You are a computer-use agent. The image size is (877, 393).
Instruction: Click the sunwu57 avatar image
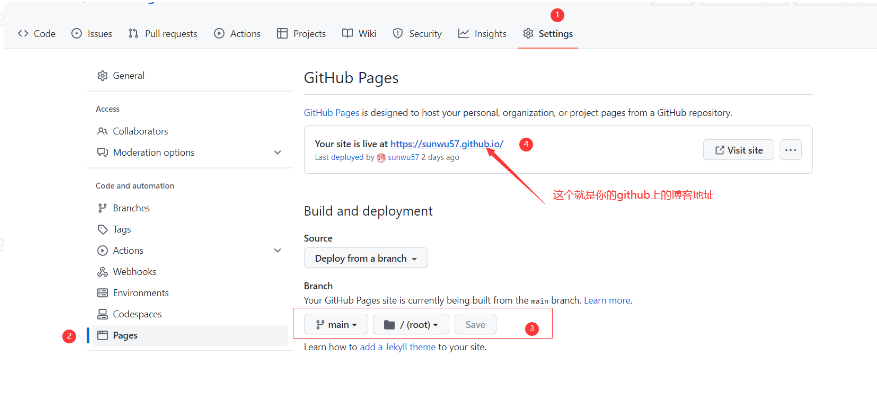point(381,158)
